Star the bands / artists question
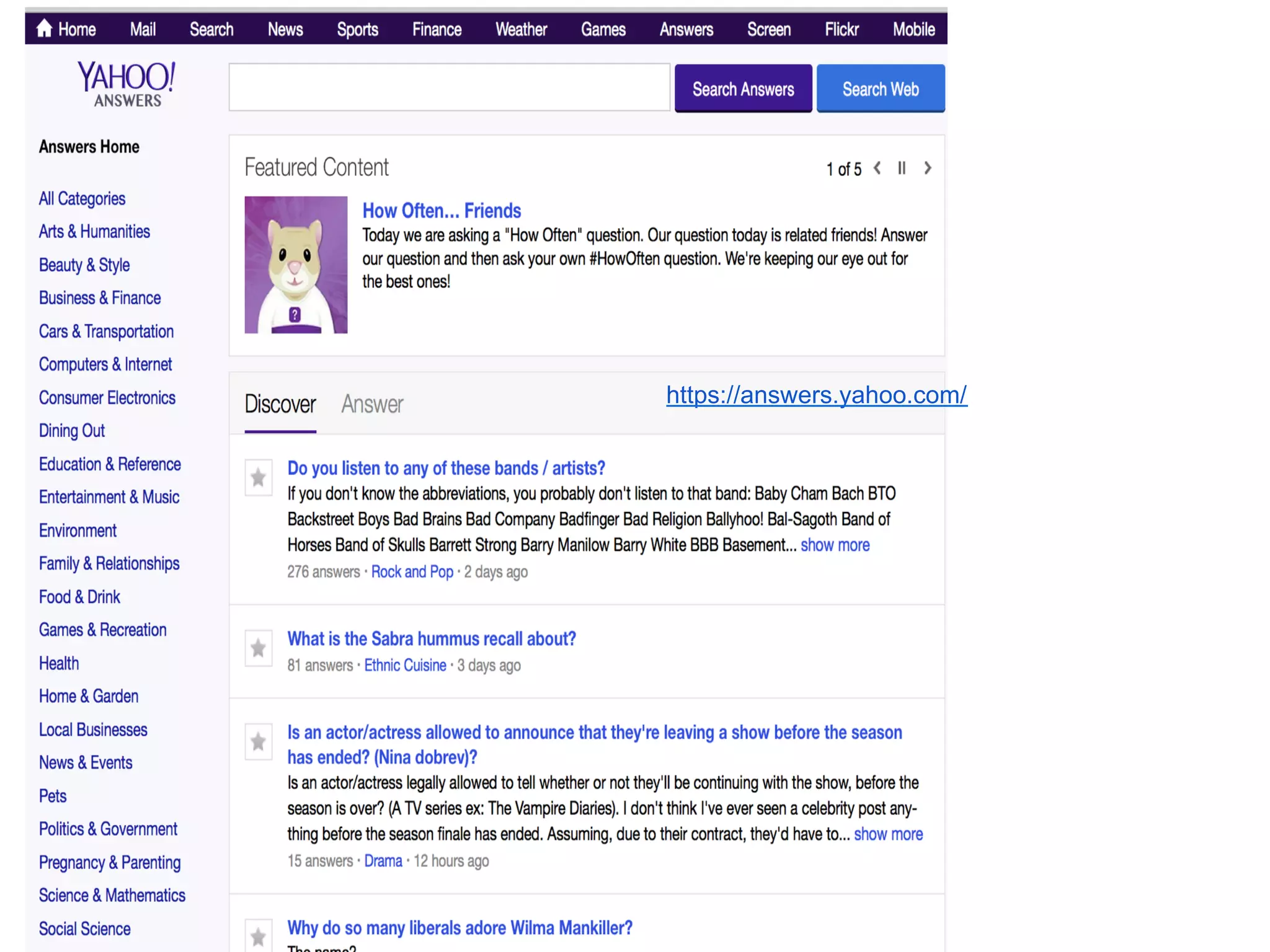The width and height of the screenshot is (1270, 952). click(259, 478)
